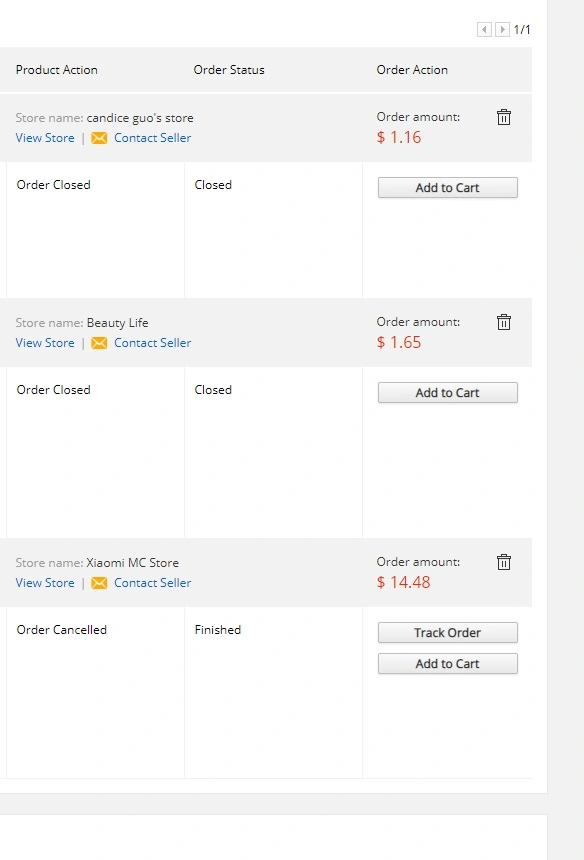This screenshot has height=860, width=584.
Task: Add the $14.48 order to cart
Action: (447, 664)
